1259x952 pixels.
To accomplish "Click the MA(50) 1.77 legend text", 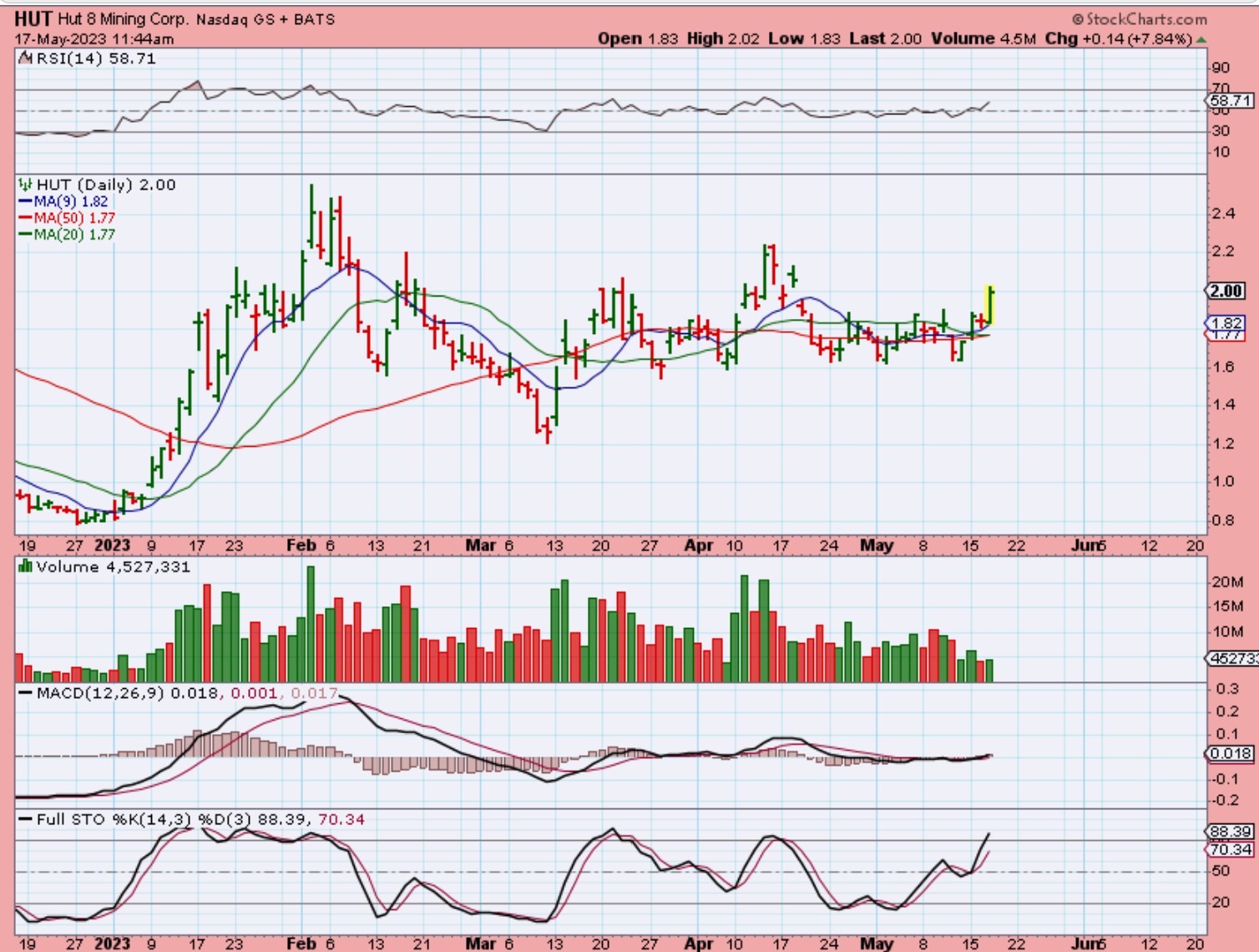I will (74, 218).
